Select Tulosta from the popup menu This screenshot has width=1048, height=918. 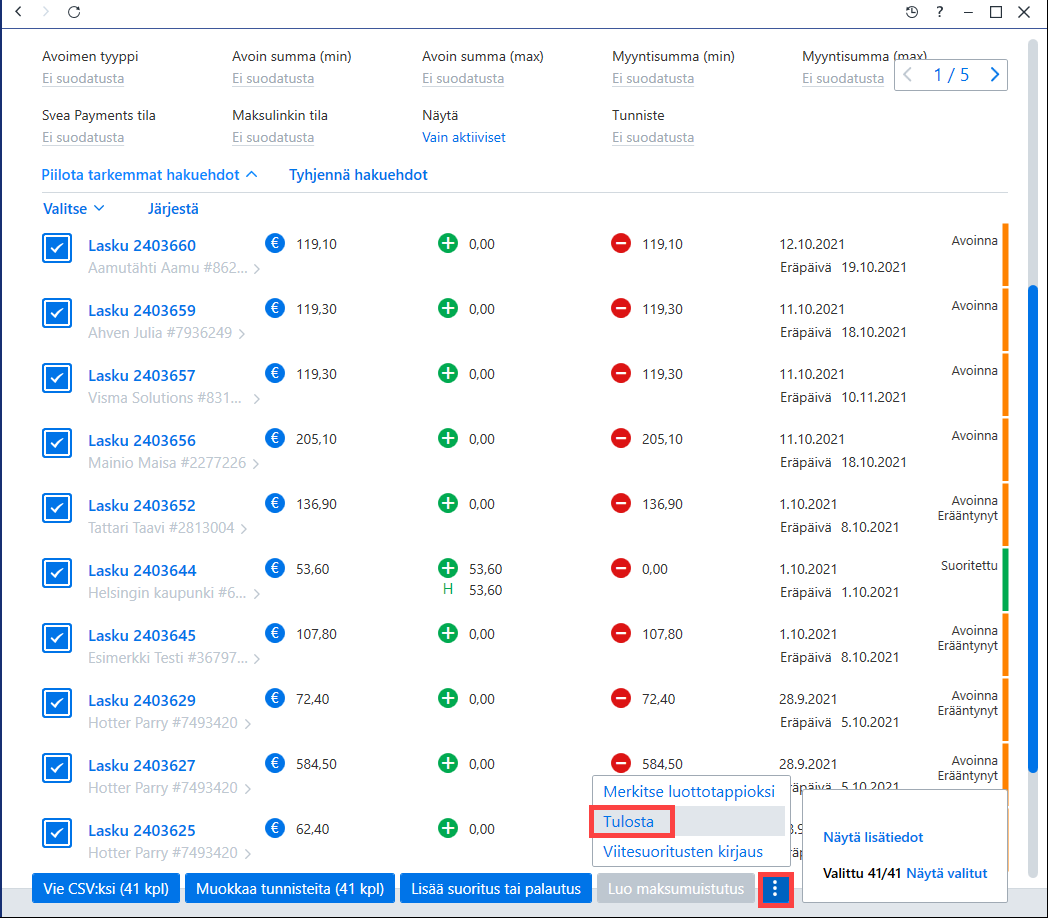(628, 822)
